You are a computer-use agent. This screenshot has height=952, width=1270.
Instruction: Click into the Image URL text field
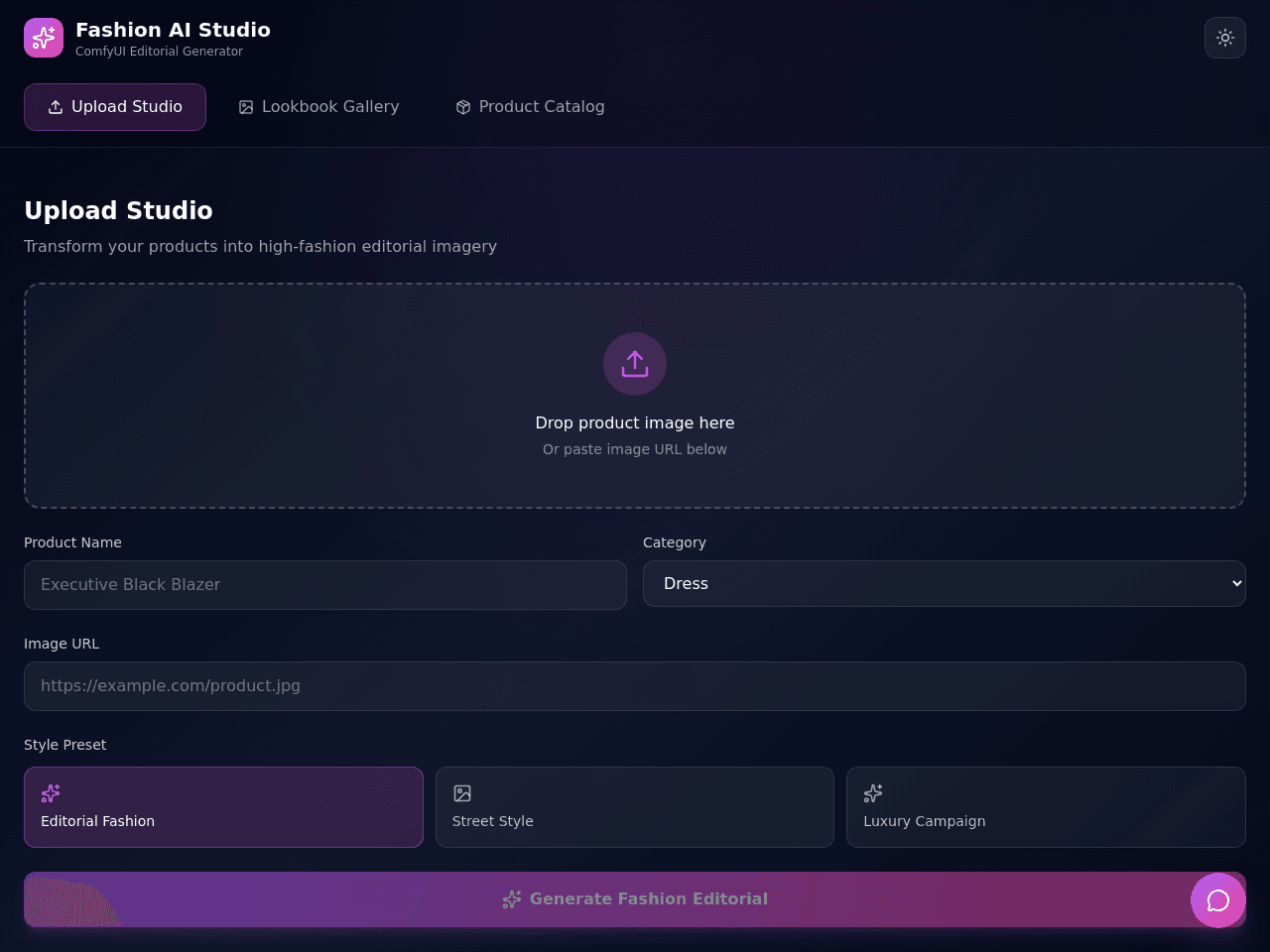635,686
